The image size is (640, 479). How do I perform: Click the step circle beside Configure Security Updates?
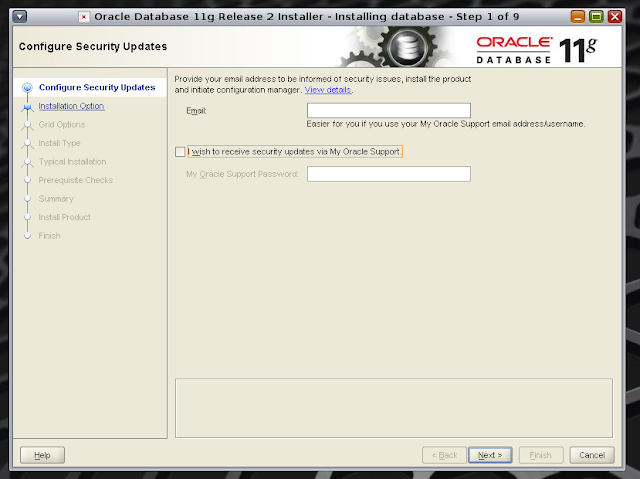click(x=27, y=87)
